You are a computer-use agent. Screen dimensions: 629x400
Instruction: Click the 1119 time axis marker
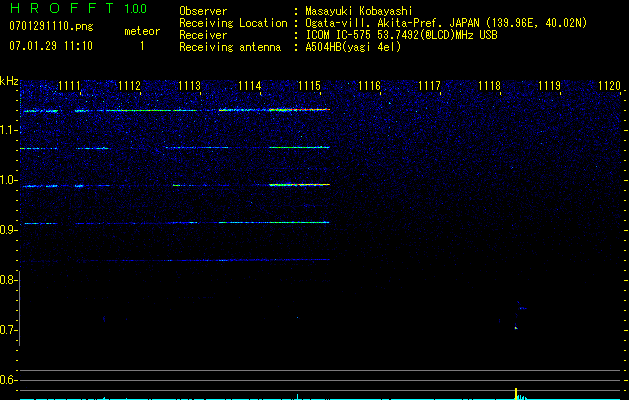click(x=549, y=86)
